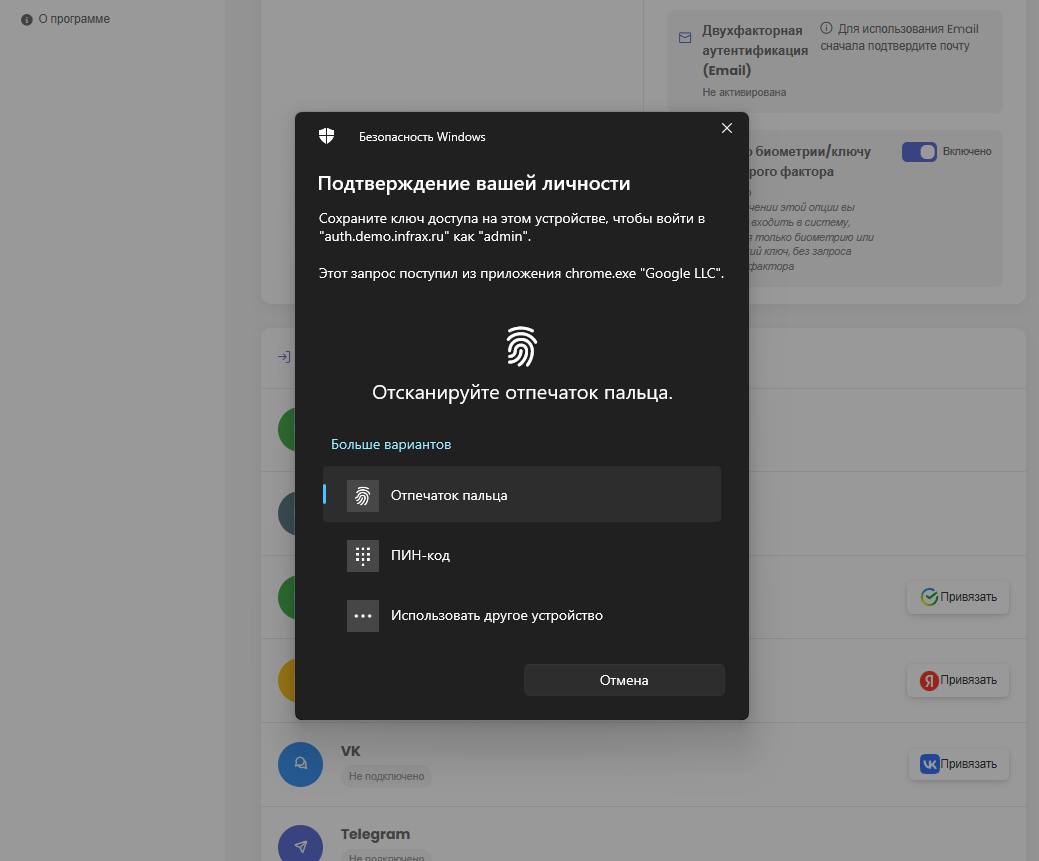Click "Привязать" next to Yandex
The image size is (1039, 861).
pos(958,680)
